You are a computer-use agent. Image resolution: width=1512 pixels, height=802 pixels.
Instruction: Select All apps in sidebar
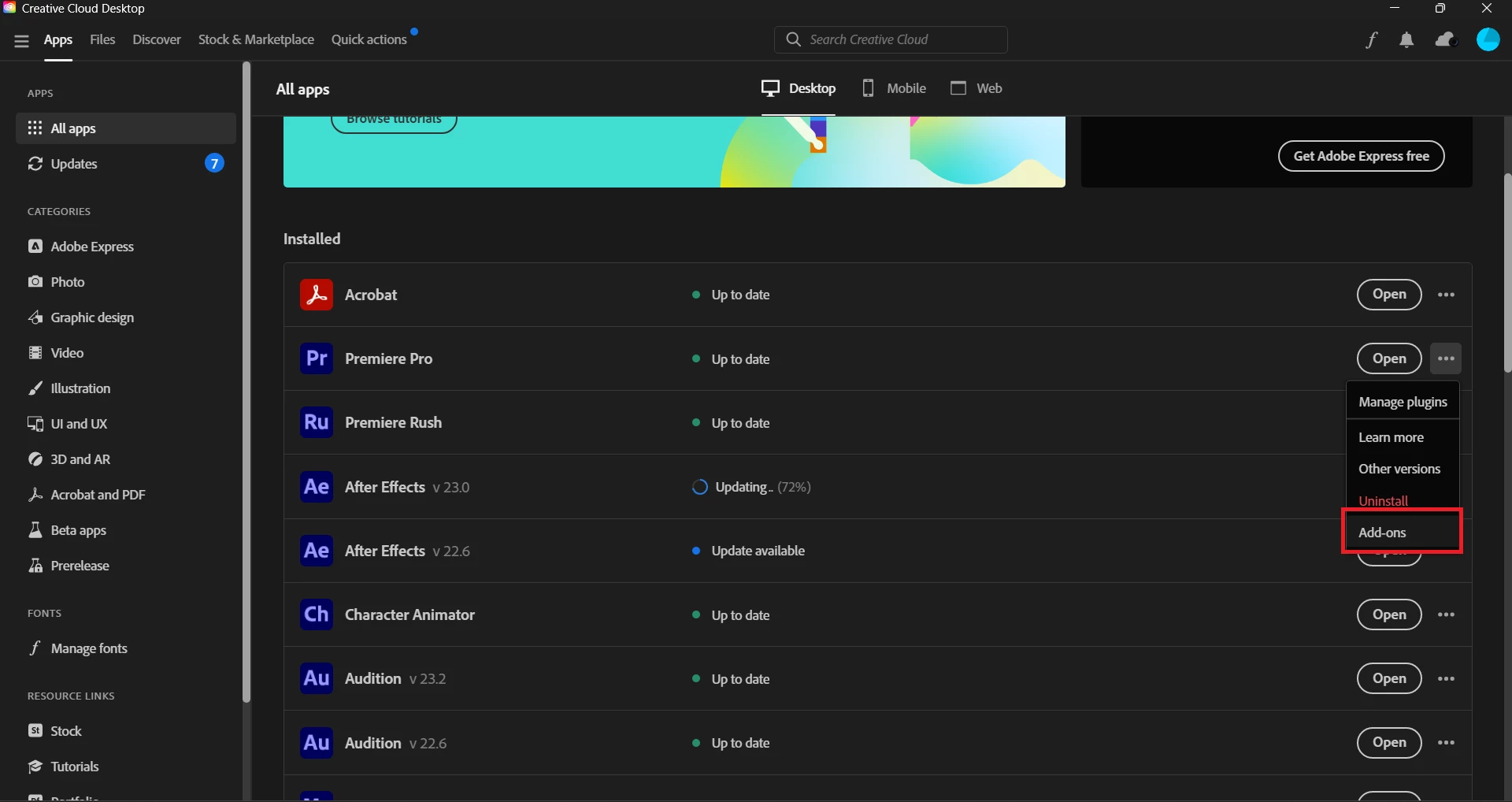point(126,128)
